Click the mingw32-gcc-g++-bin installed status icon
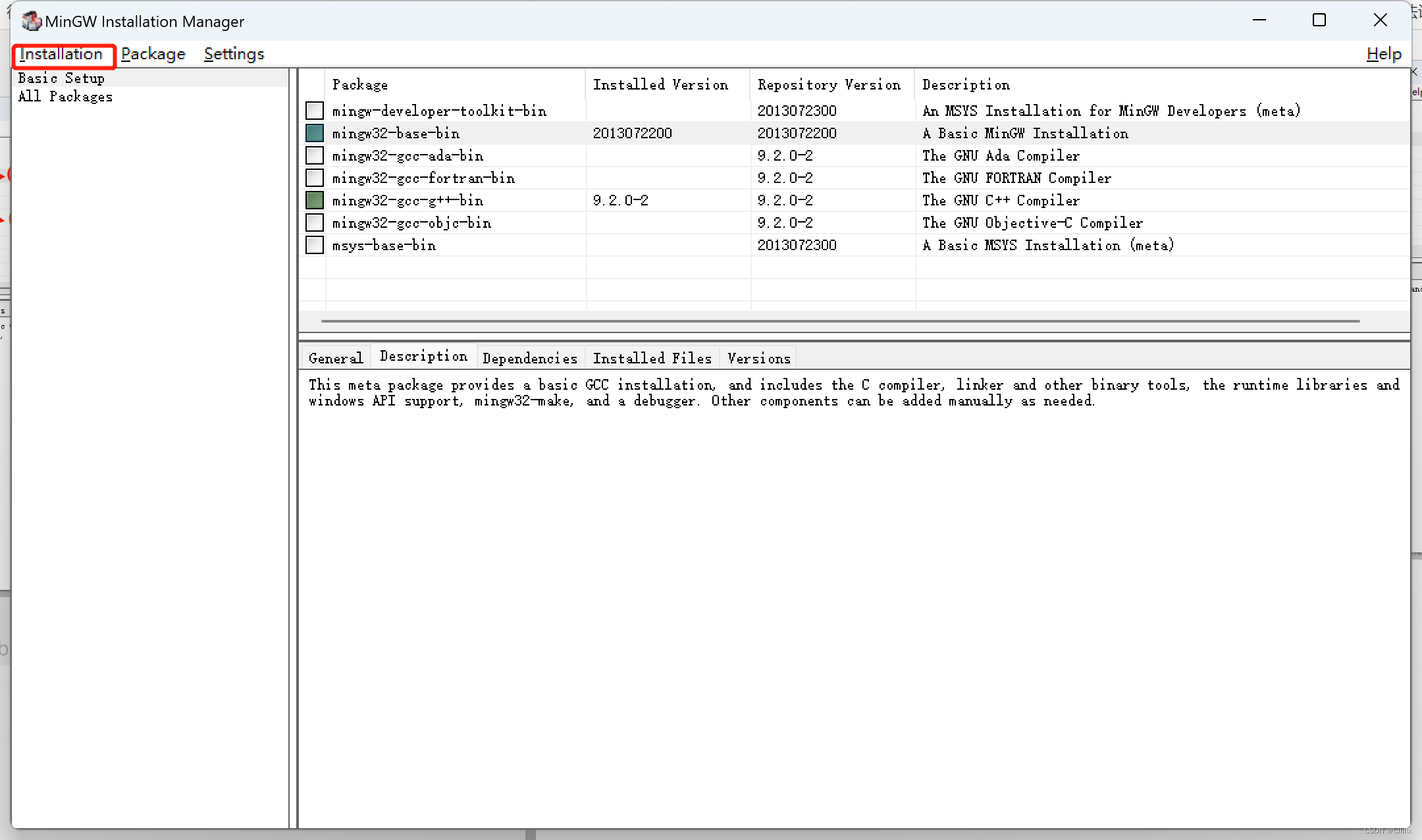Screen dimensions: 1422x840 pos(315,200)
